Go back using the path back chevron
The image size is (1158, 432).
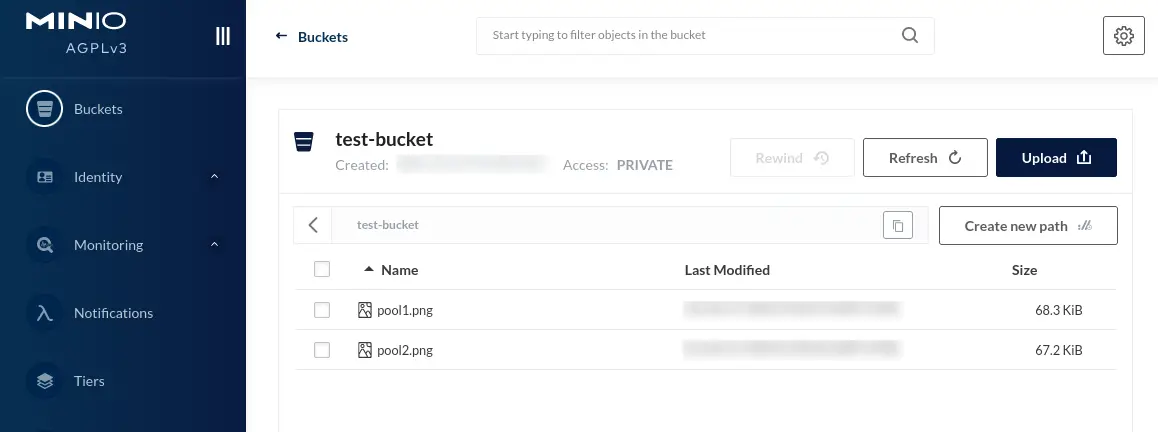pos(313,225)
